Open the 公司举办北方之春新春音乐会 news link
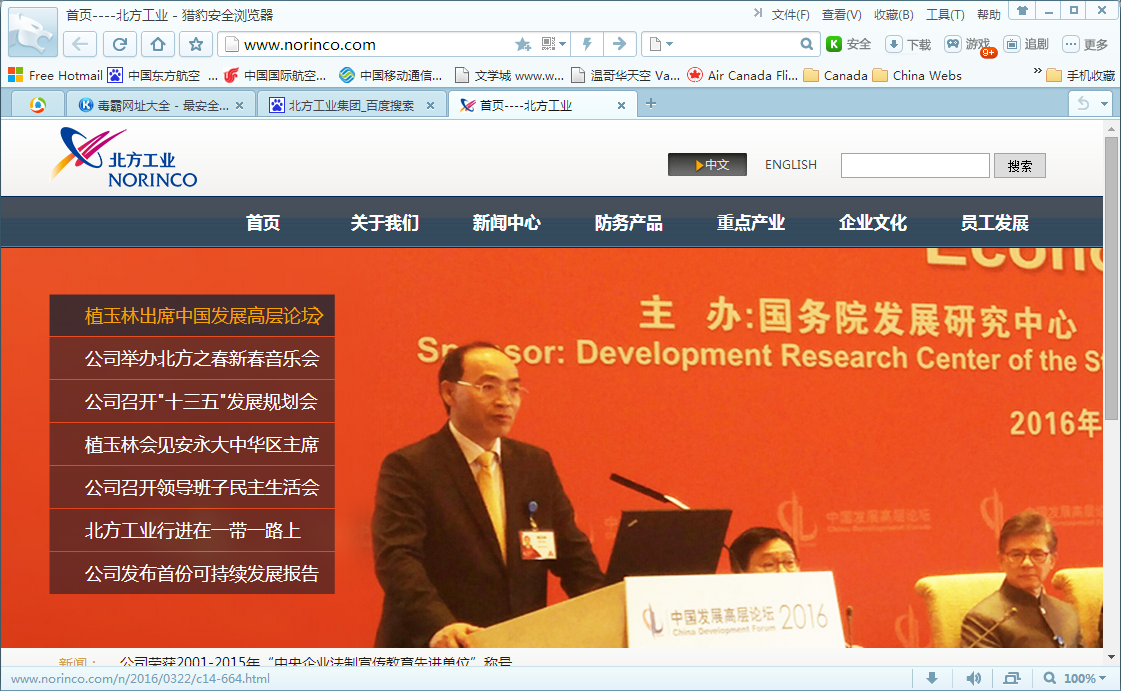 (x=202, y=358)
